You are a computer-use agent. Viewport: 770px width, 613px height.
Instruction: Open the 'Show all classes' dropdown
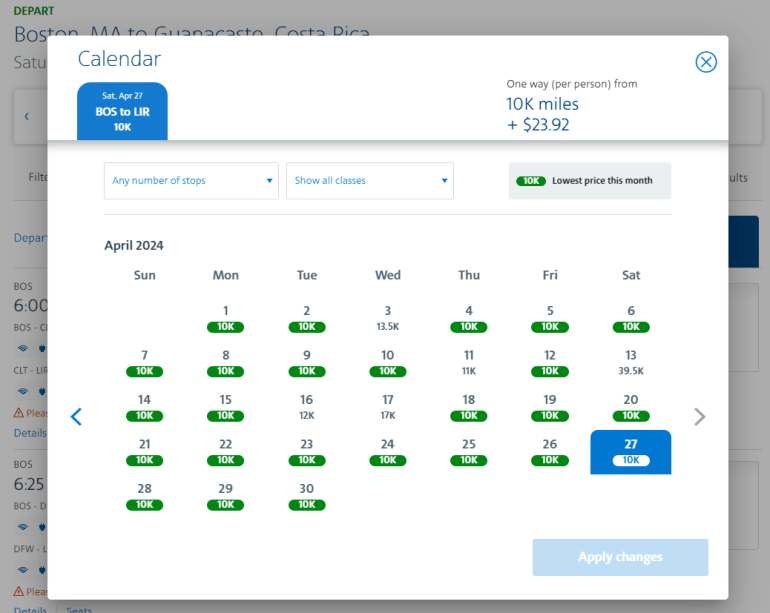coord(369,181)
